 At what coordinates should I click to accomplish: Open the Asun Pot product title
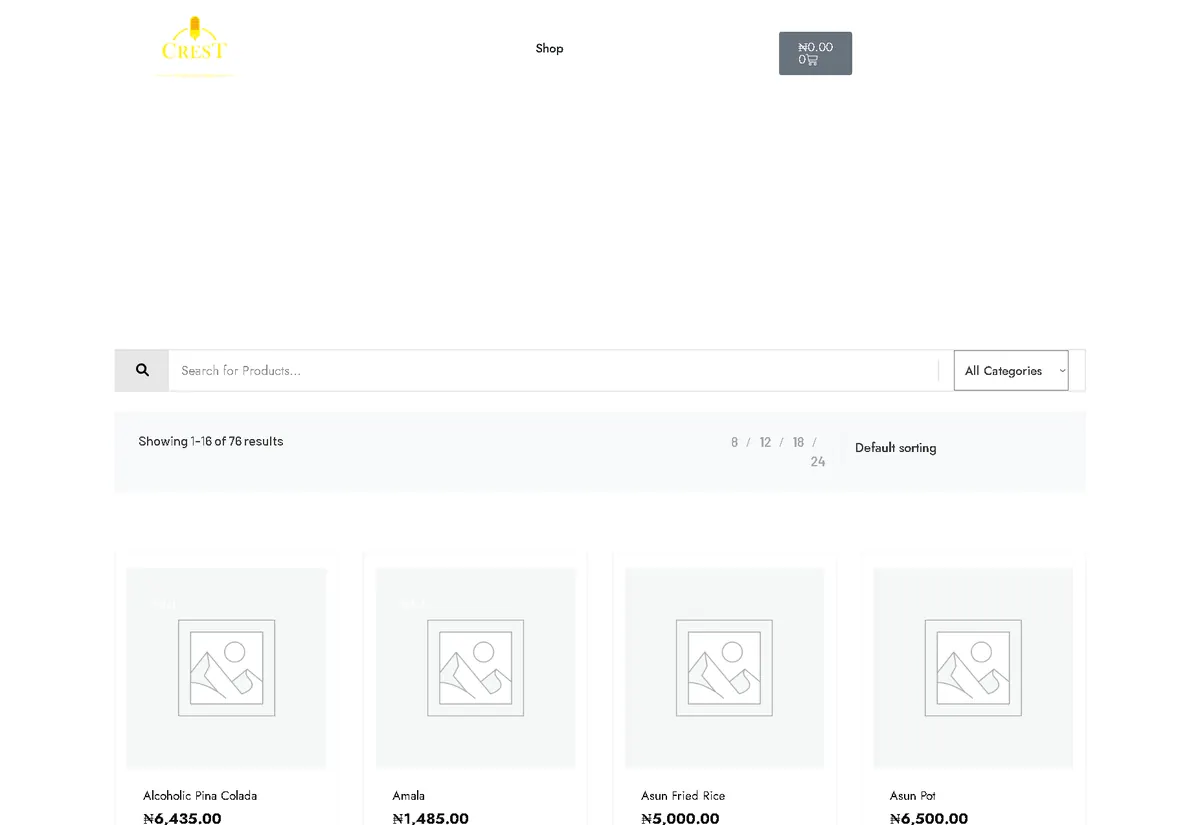pyautogui.click(x=913, y=796)
